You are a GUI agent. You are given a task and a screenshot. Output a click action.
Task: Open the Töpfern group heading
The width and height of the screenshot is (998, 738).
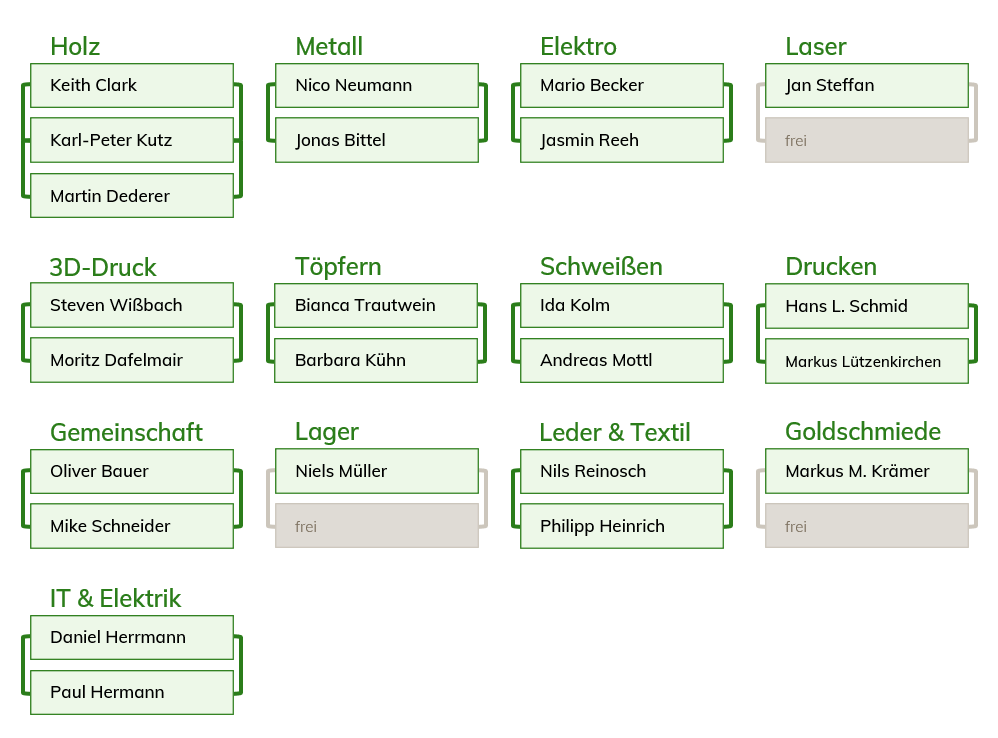click(338, 266)
